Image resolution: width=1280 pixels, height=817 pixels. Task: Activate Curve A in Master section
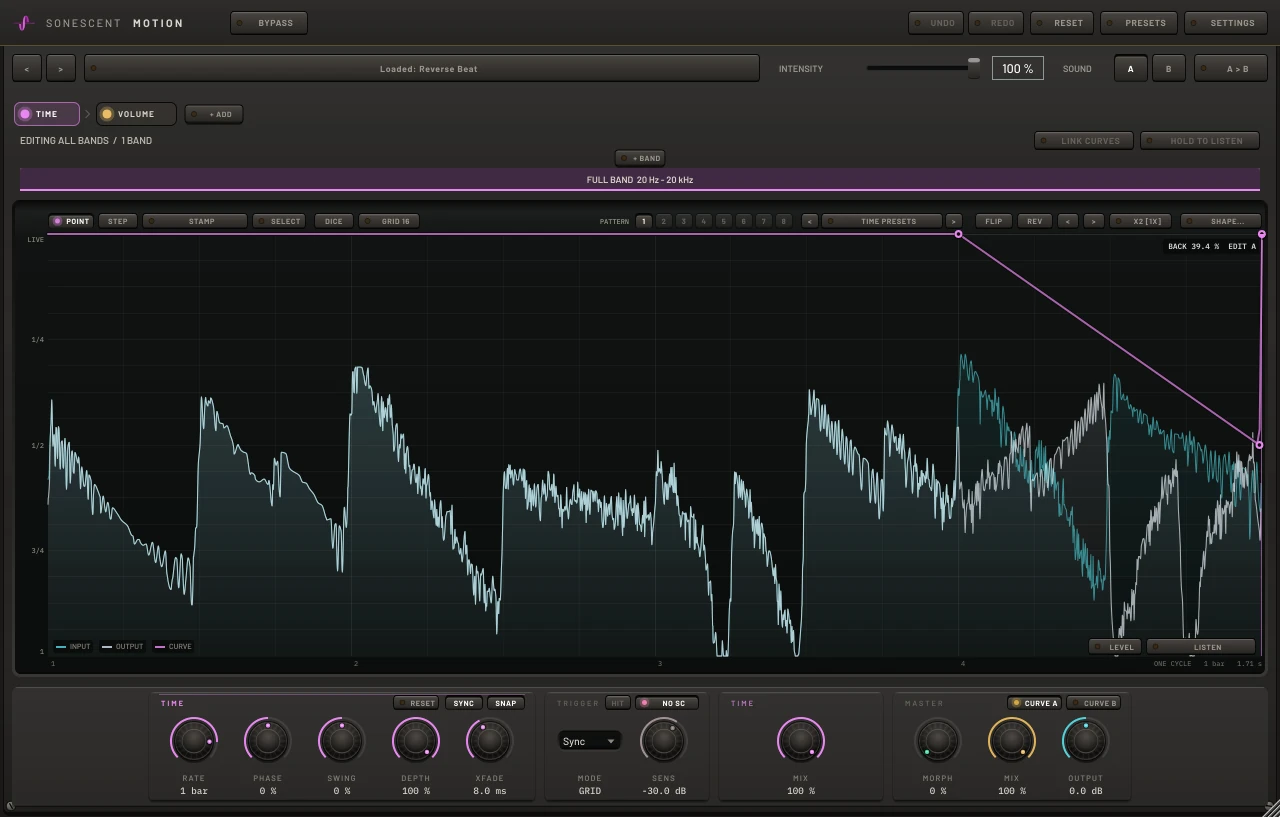1034,703
